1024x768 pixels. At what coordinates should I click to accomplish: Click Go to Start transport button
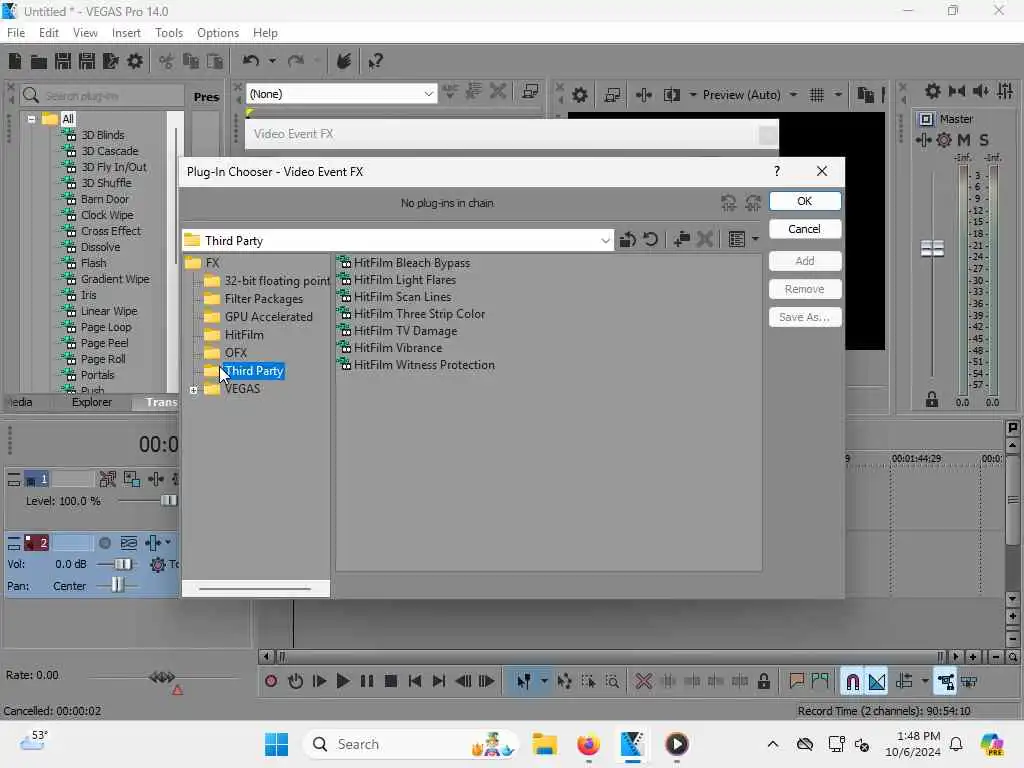pyautogui.click(x=415, y=681)
